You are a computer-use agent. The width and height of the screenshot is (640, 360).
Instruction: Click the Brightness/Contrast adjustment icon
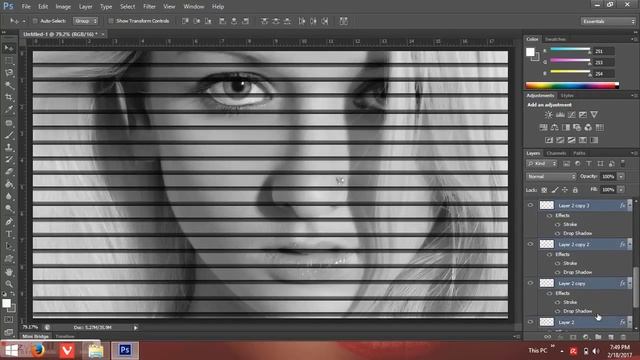(x=549, y=115)
